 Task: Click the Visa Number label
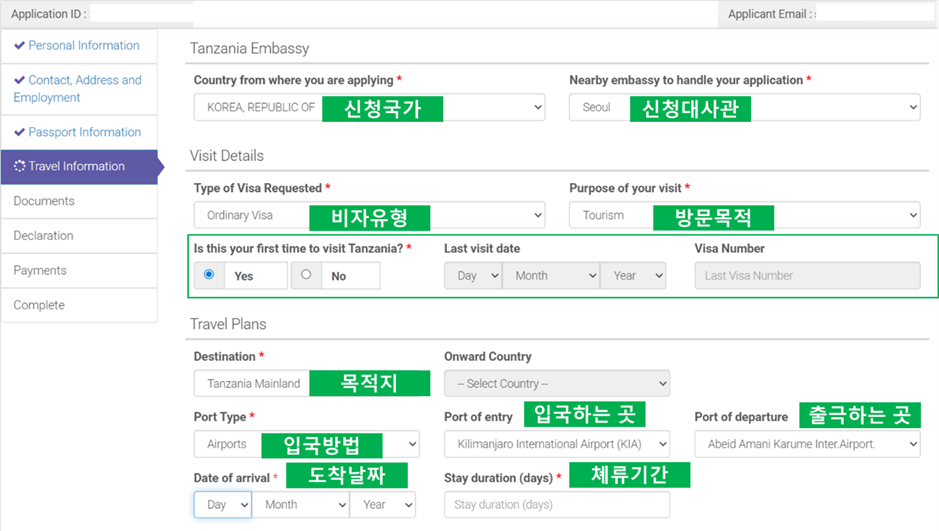[x=729, y=248]
